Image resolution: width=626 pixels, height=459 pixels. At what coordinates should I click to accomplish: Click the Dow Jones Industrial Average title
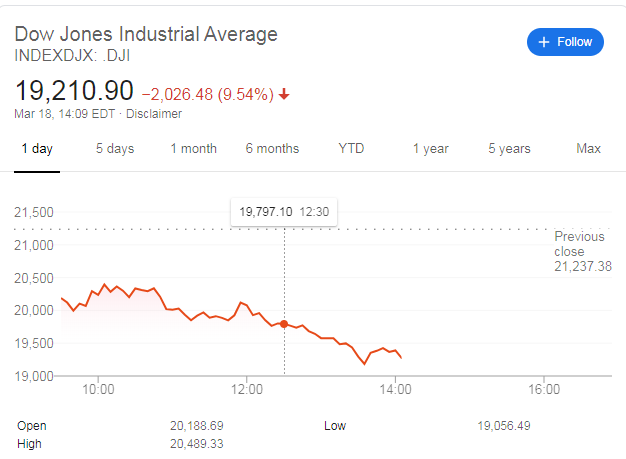[146, 34]
